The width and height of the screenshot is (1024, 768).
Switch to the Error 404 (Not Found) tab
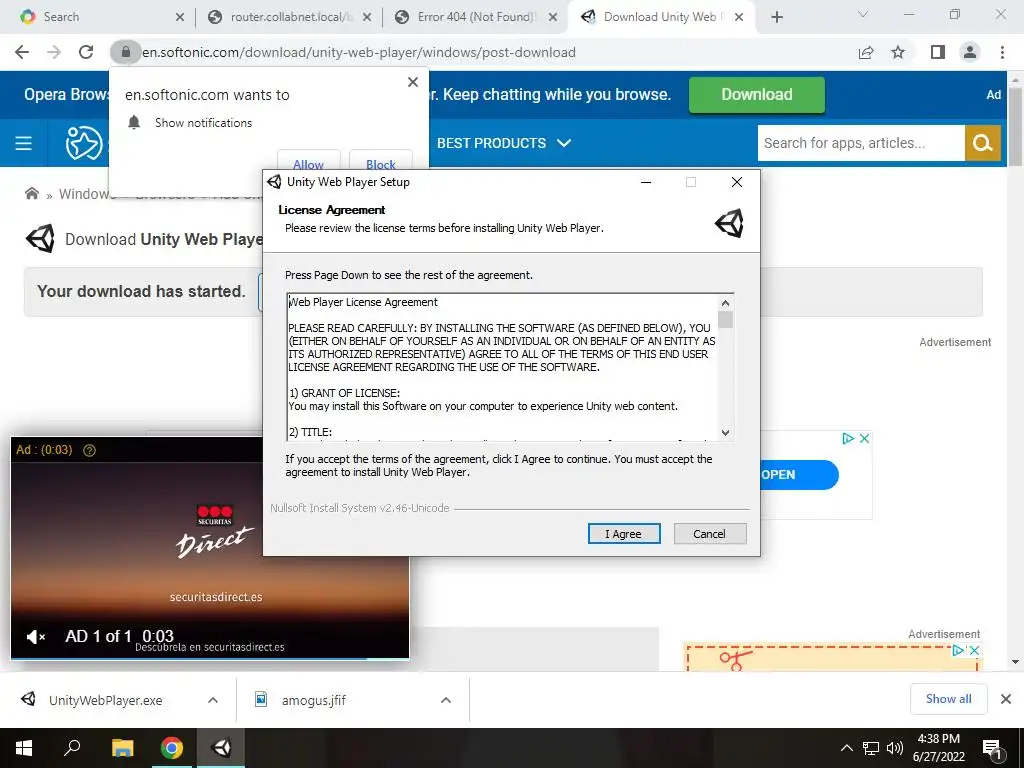tap(477, 17)
